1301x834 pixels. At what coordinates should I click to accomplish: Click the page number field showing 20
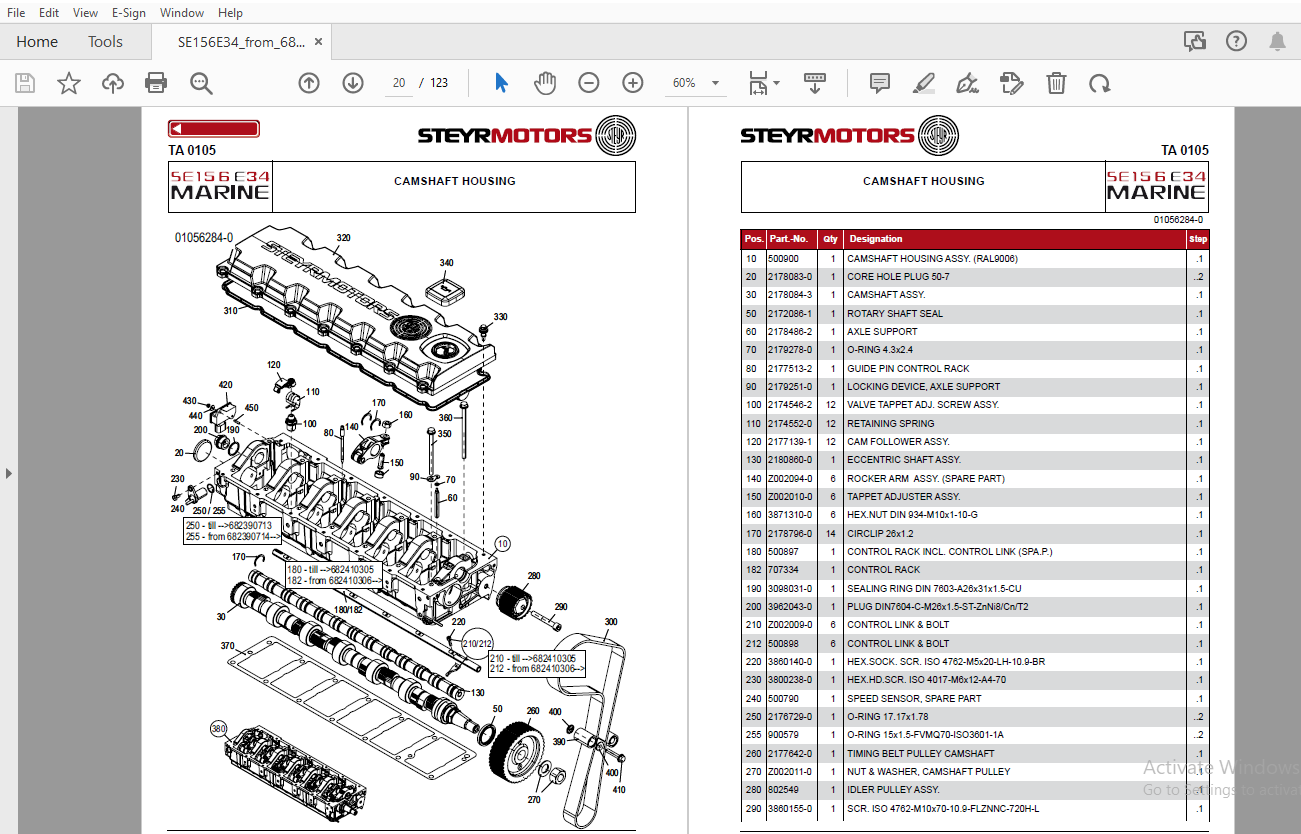click(x=399, y=83)
